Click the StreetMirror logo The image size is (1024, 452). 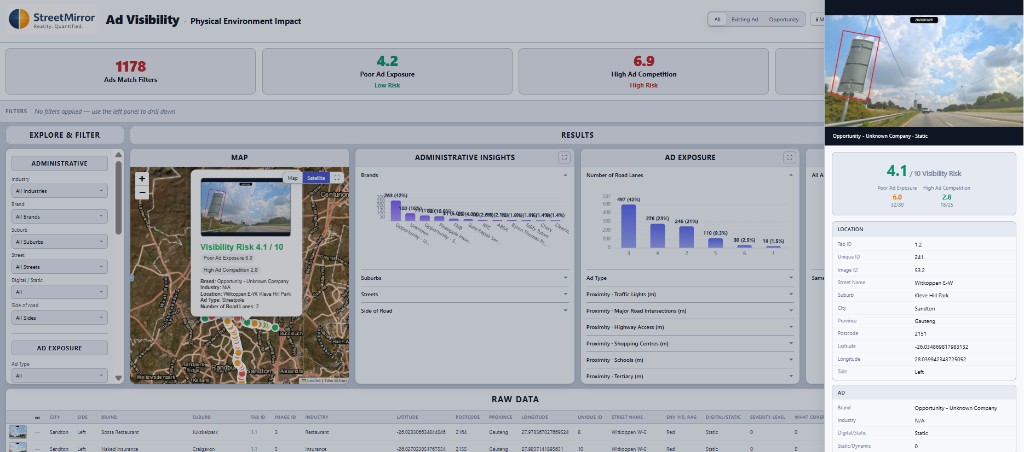pyautogui.click(x=52, y=20)
